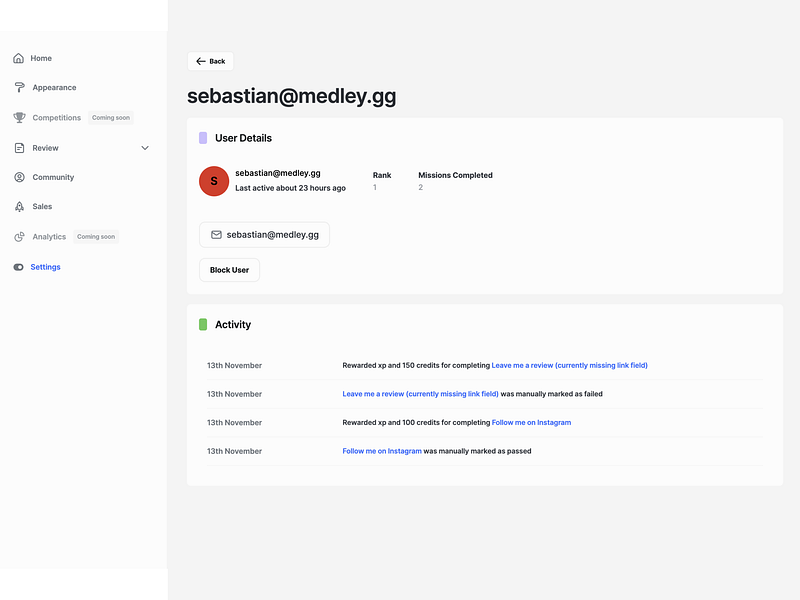800x600 pixels.
Task: Open 'Follow me on Instagram' link in passed row
Action: click(x=382, y=451)
